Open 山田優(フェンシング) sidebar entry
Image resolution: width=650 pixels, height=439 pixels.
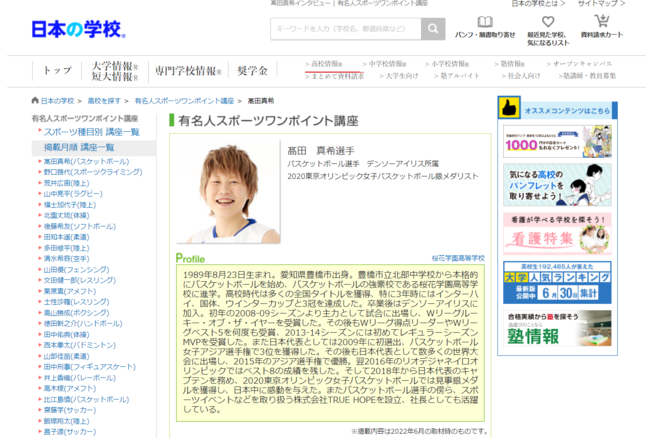[77, 269]
